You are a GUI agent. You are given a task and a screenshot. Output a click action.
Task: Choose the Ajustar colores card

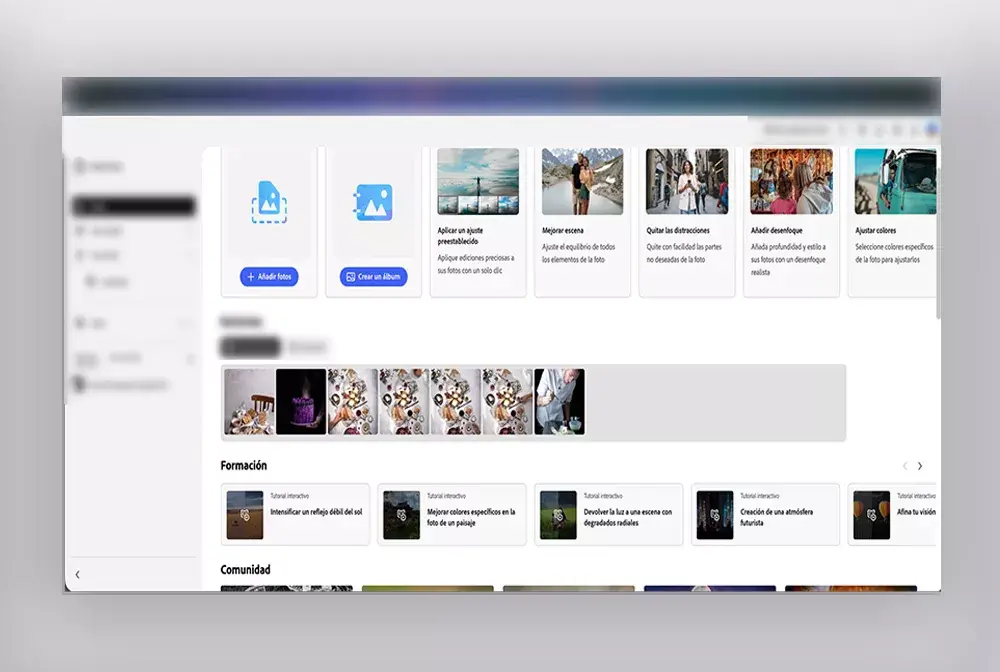click(893, 222)
